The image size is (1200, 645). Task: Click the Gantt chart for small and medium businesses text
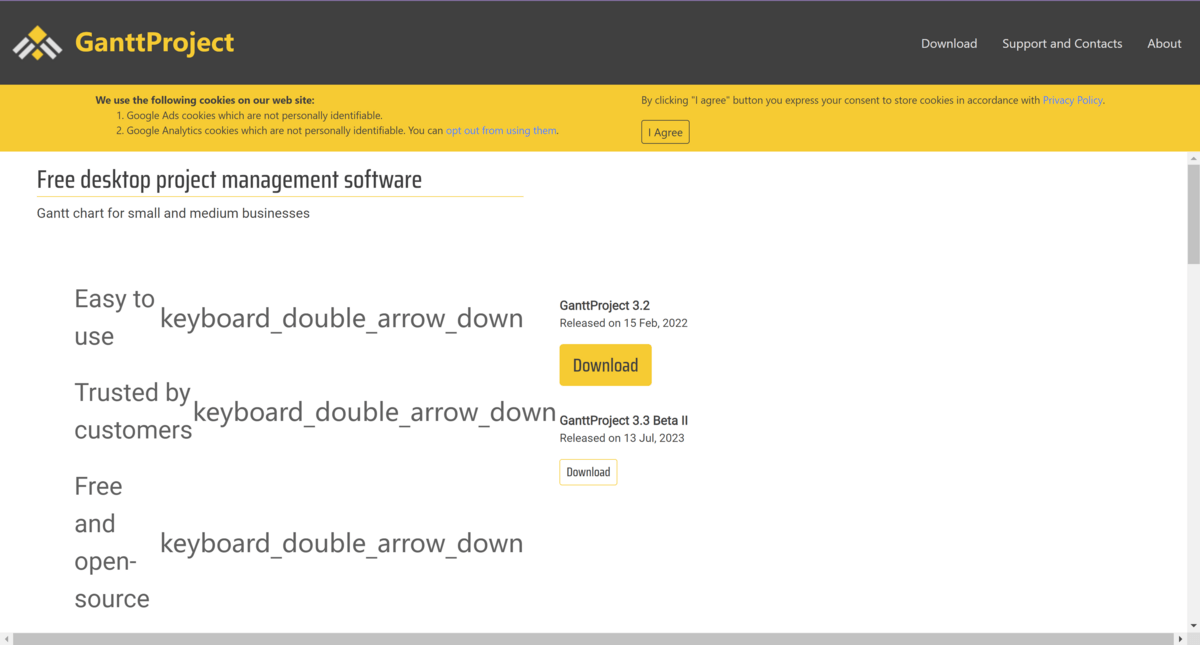click(x=173, y=213)
